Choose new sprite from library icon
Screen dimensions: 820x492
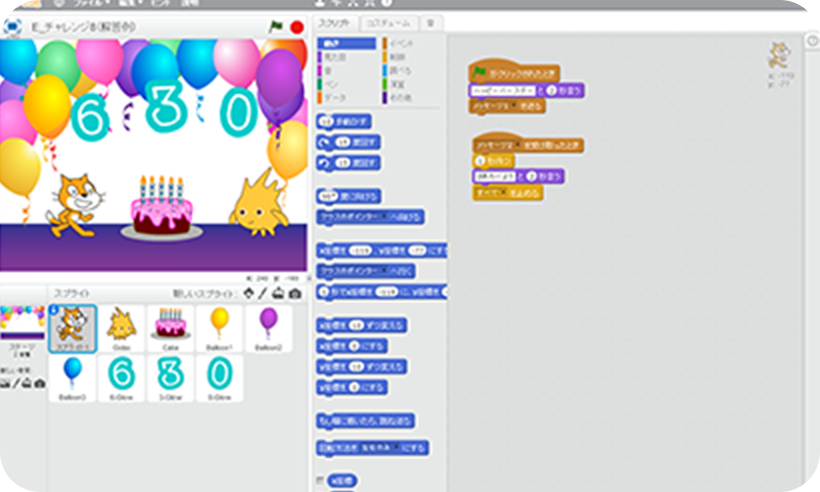point(246,293)
